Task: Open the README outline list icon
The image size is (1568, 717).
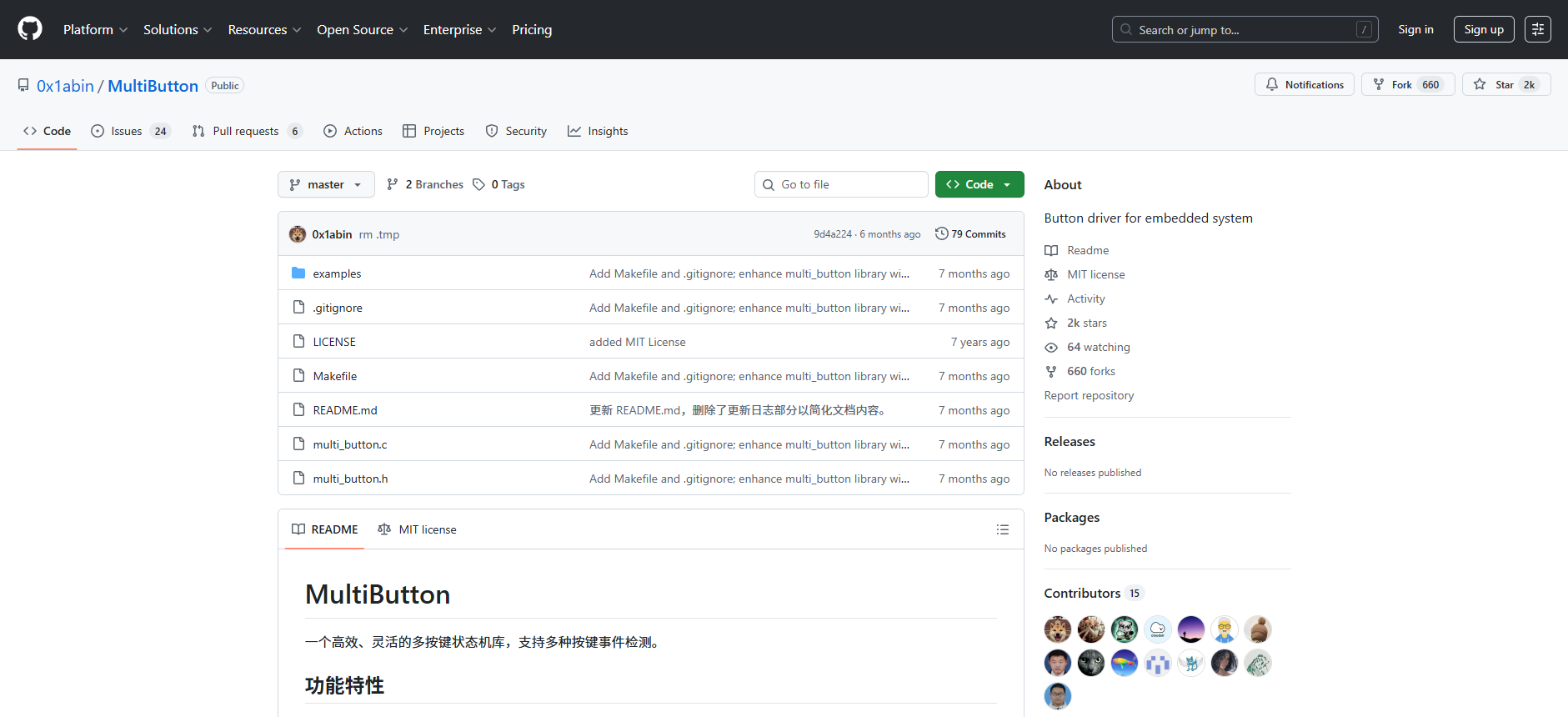Action: (1002, 529)
